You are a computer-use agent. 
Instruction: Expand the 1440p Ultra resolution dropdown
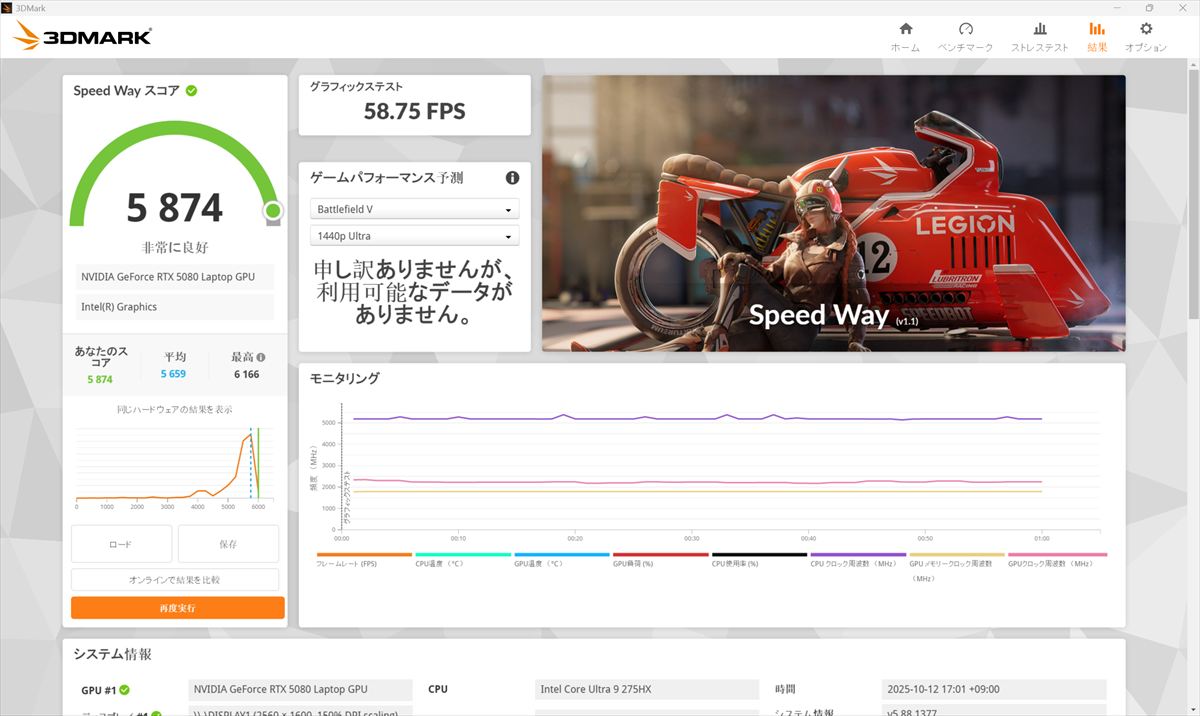pyautogui.click(x=414, y=236)
